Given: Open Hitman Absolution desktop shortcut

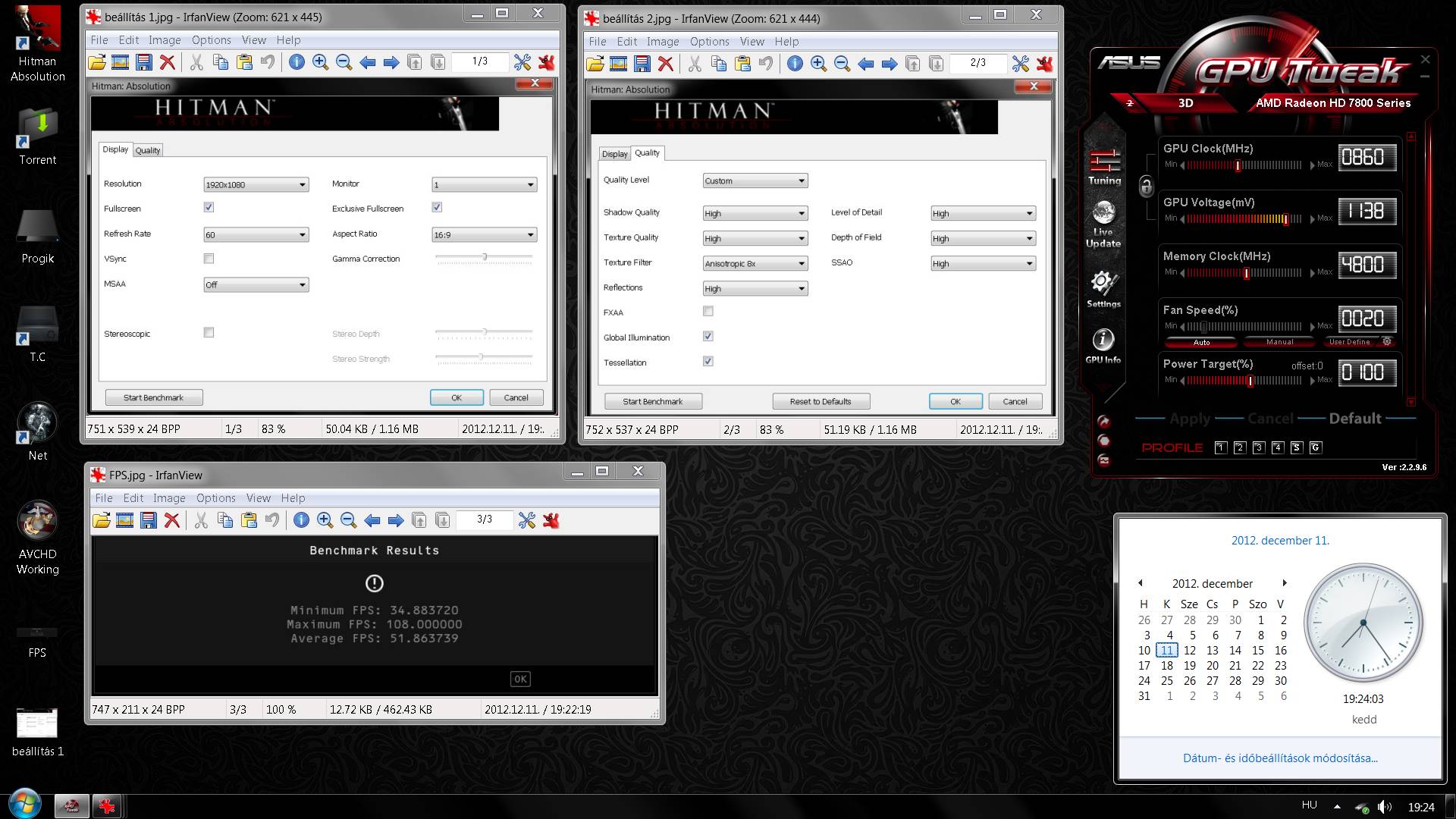Looking at the screenshot, I should [37, 43].
